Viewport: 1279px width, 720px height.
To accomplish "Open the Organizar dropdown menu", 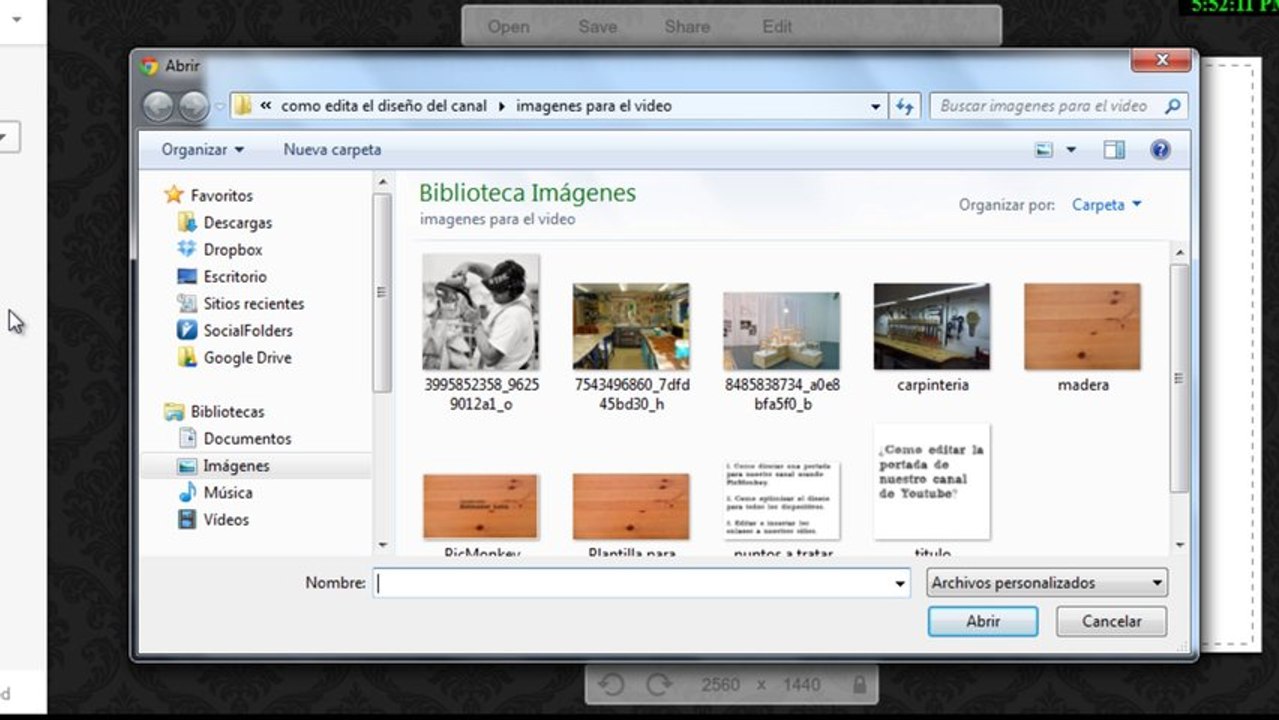I will coord(203,150).
